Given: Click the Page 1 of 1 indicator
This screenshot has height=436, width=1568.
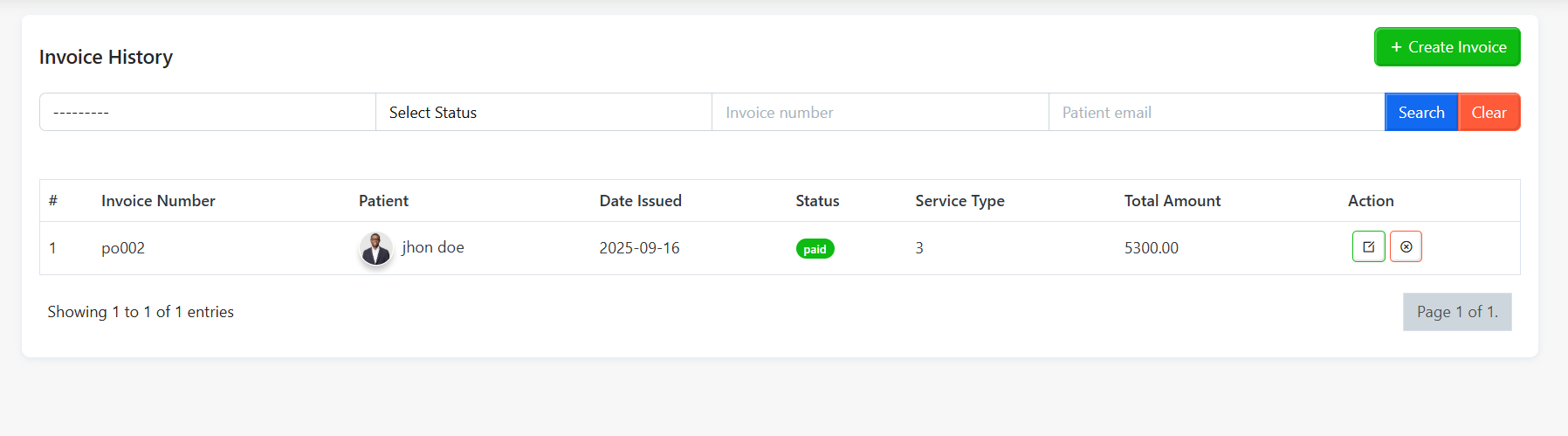Looking at the screenshot, I should pos(1456,312).
